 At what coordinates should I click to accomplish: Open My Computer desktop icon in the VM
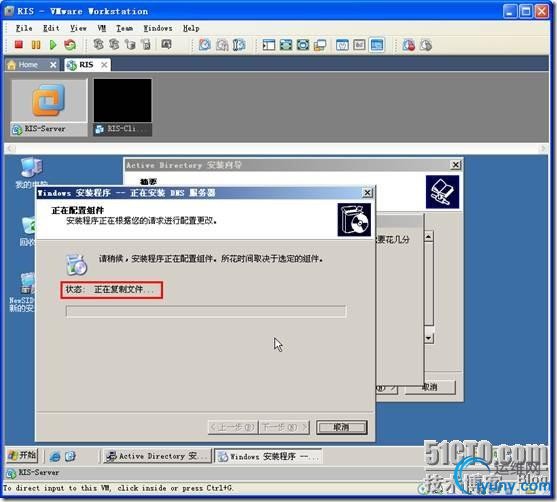pyautogui.click(x=31, y=173)
